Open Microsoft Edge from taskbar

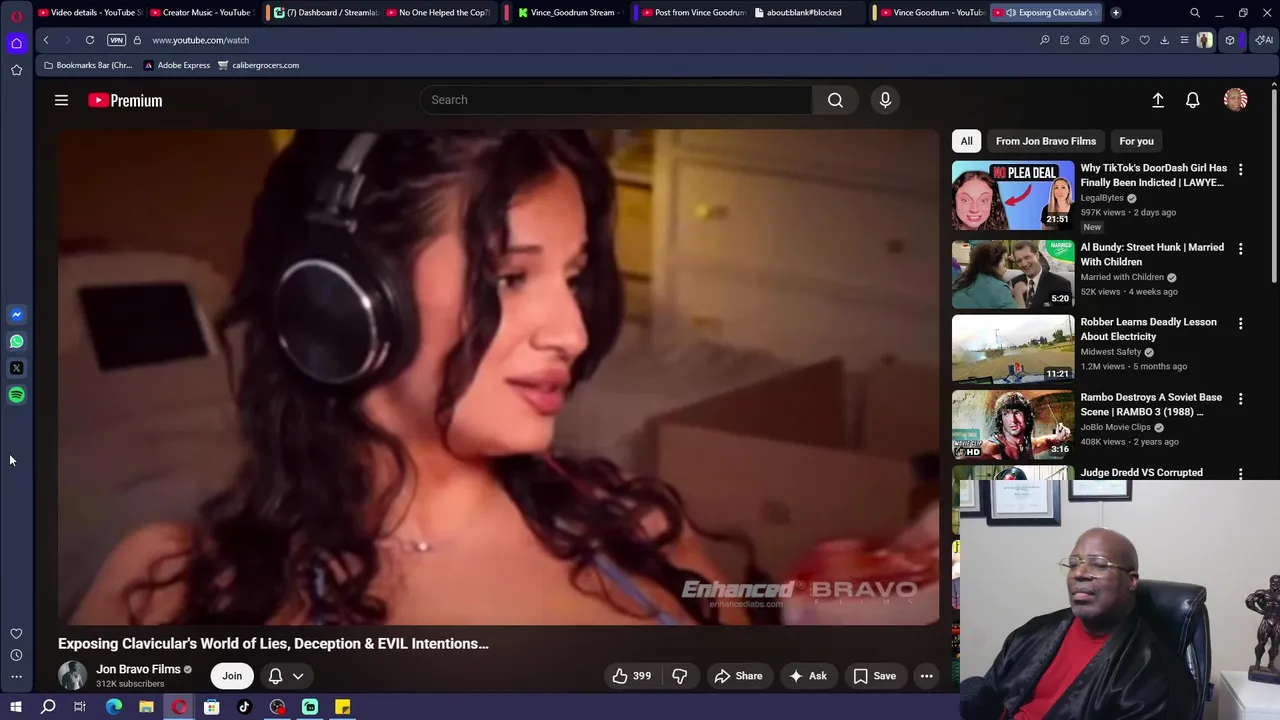coord(114,707)
